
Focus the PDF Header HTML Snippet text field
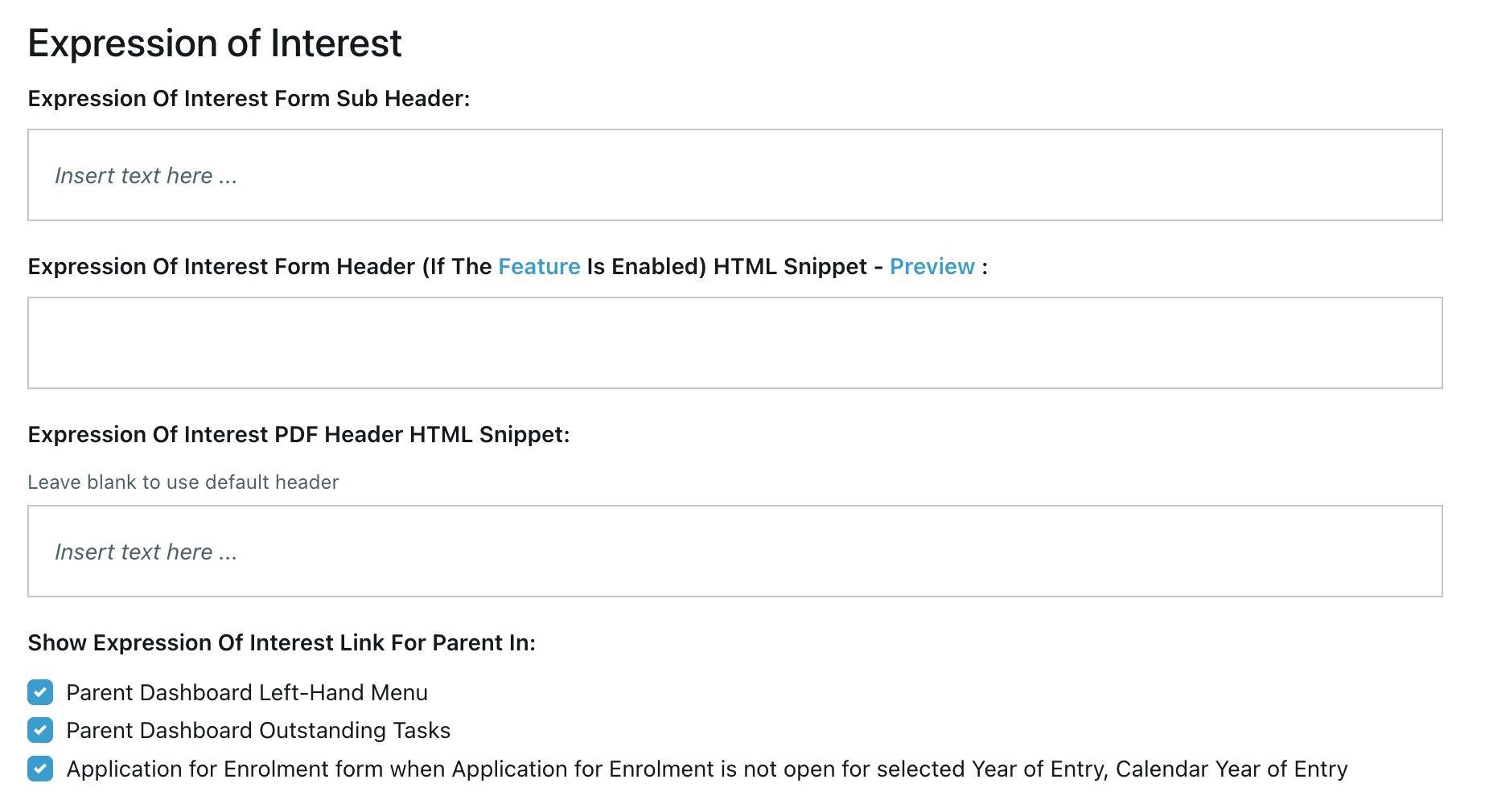point(734,552)
